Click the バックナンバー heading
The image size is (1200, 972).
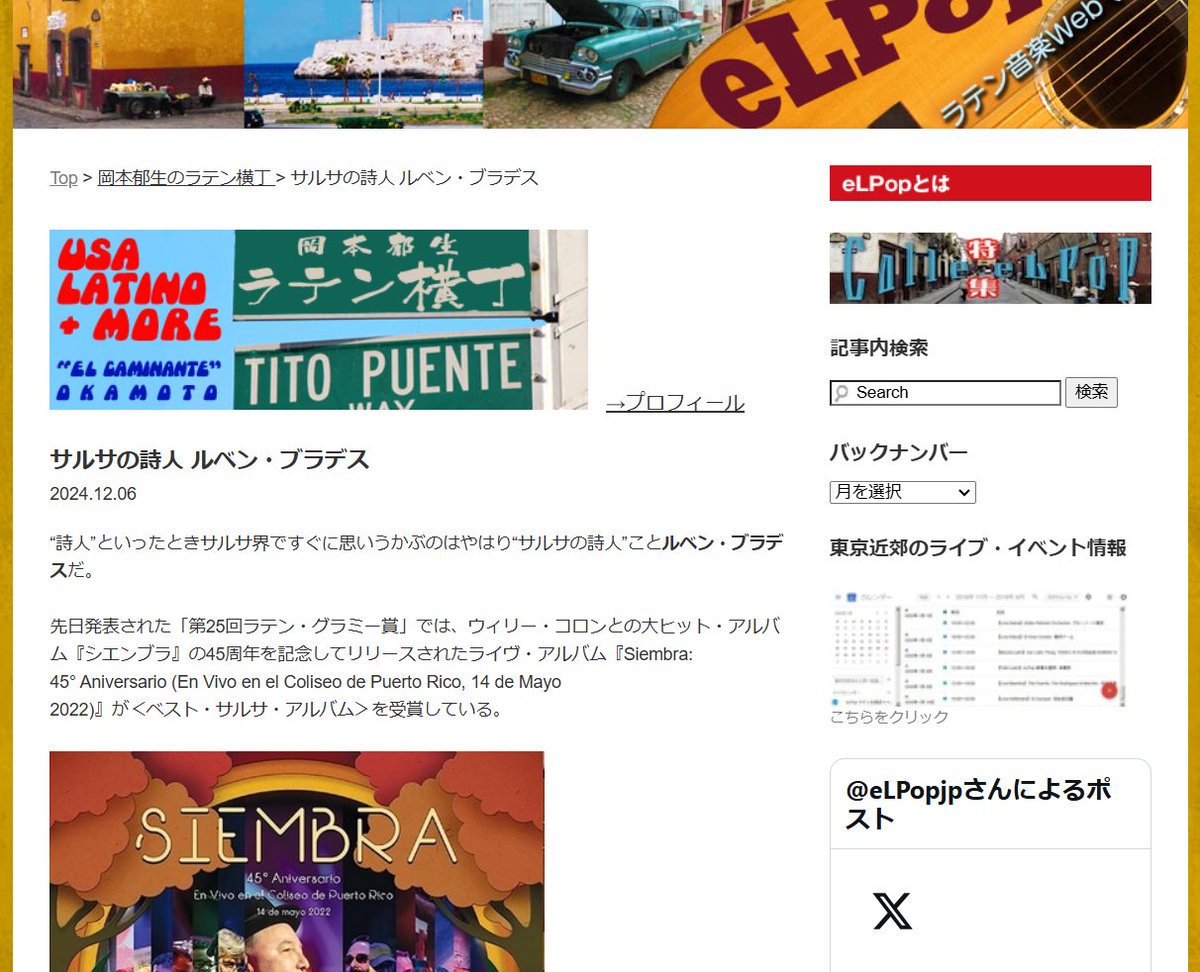(898, 453)
